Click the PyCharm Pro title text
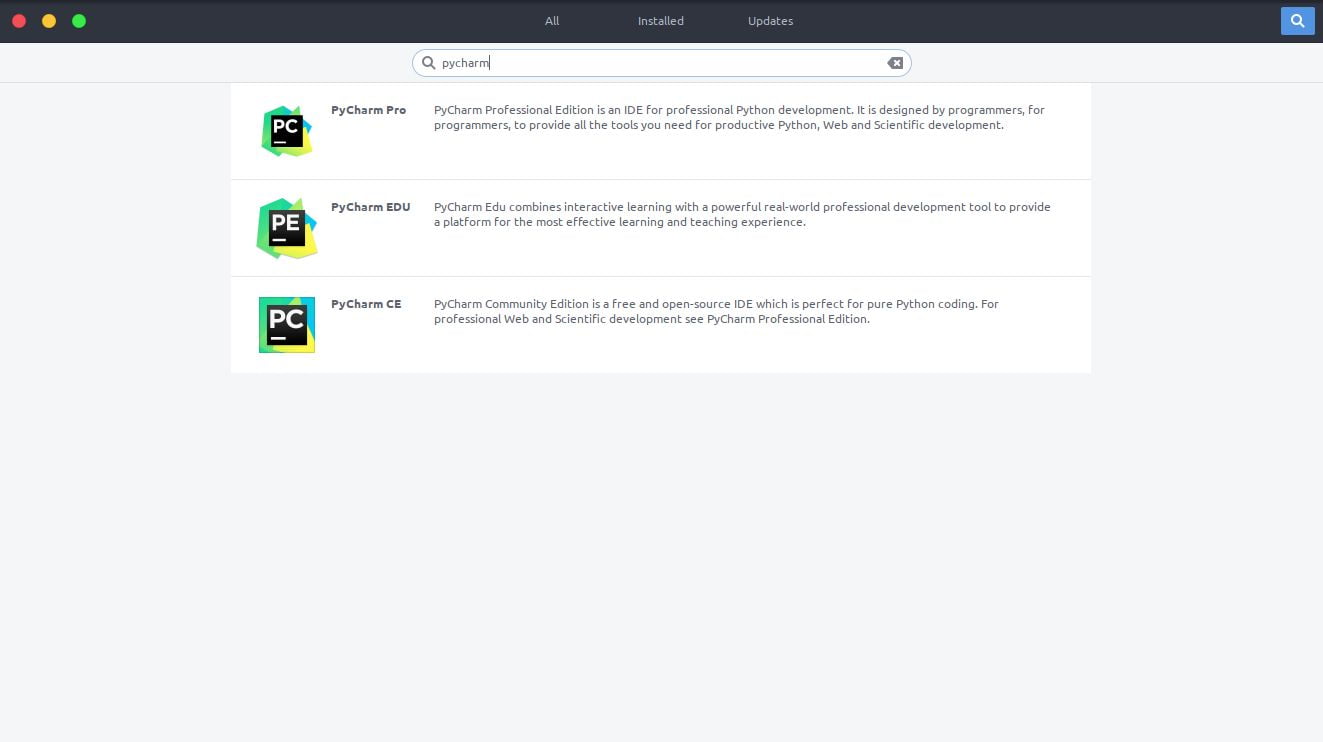The width and height of the screenshot is (1323, 742). pos(368,110)
